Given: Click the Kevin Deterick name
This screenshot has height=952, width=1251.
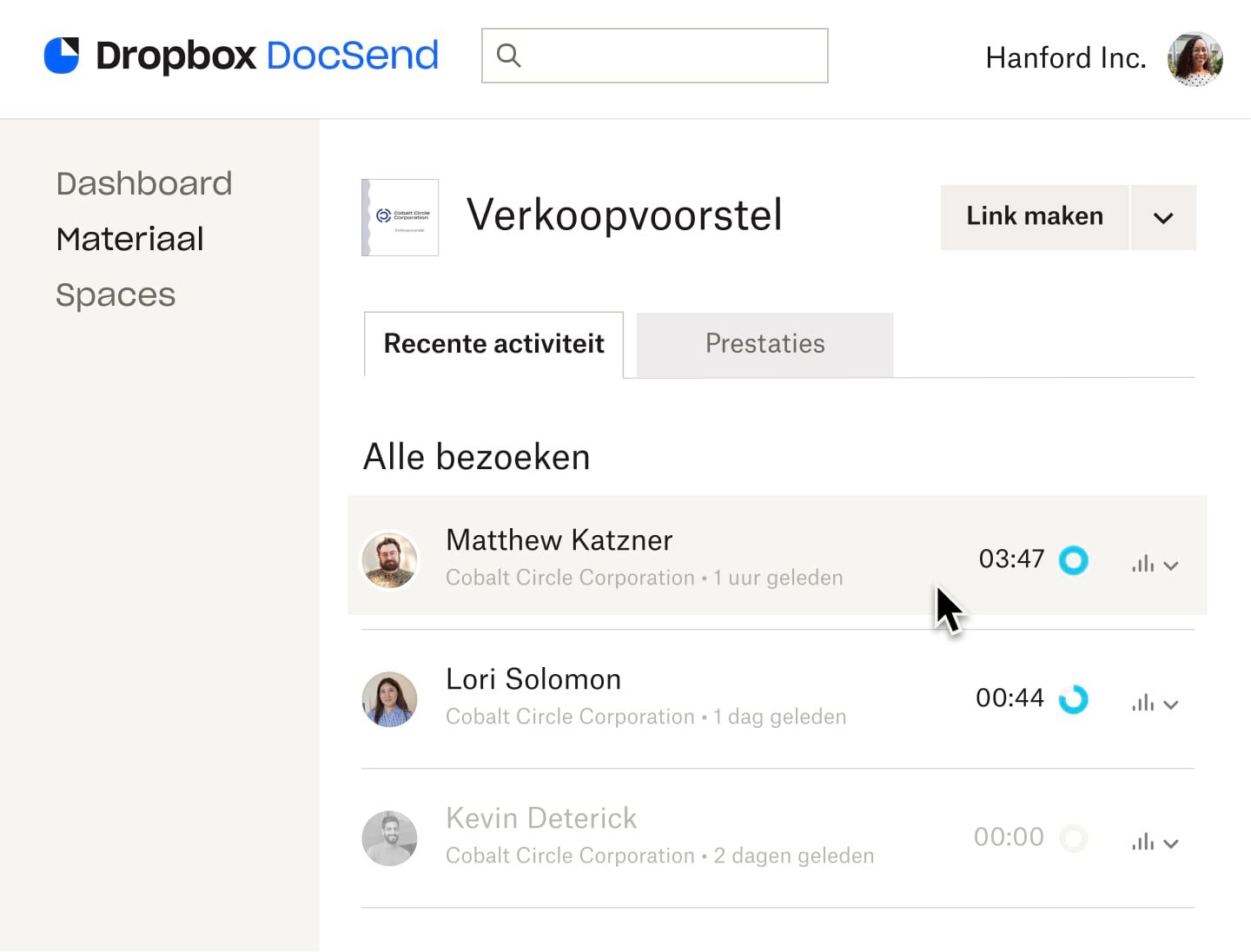Looking at the screenshot, I should [541, 818].
